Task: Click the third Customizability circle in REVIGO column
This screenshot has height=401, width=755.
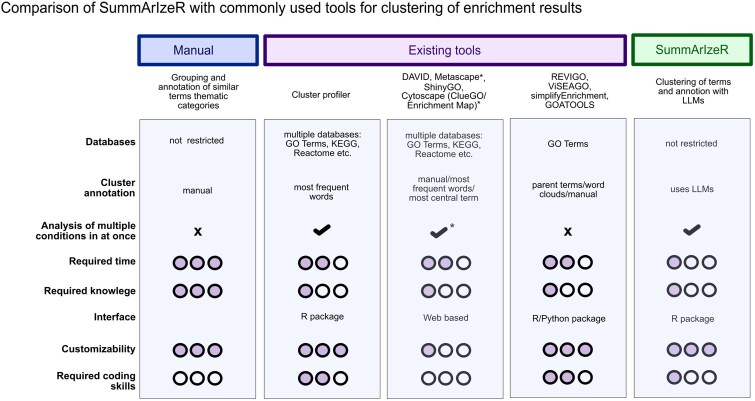Action: (x=585, y=349)
